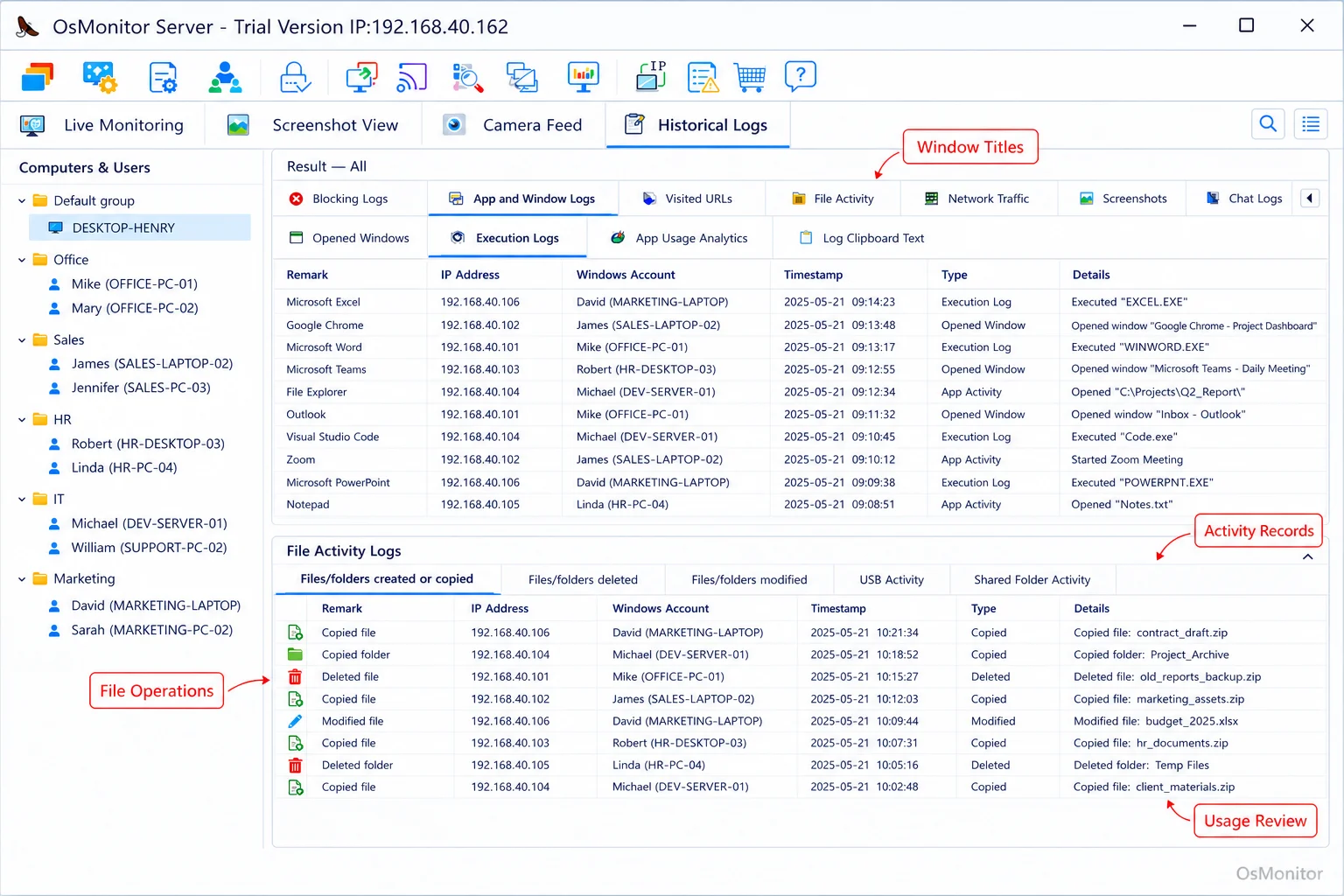
Task: Open Shared Folder Activity tab
Action: pyautogui.click(x=1032, y=579)
